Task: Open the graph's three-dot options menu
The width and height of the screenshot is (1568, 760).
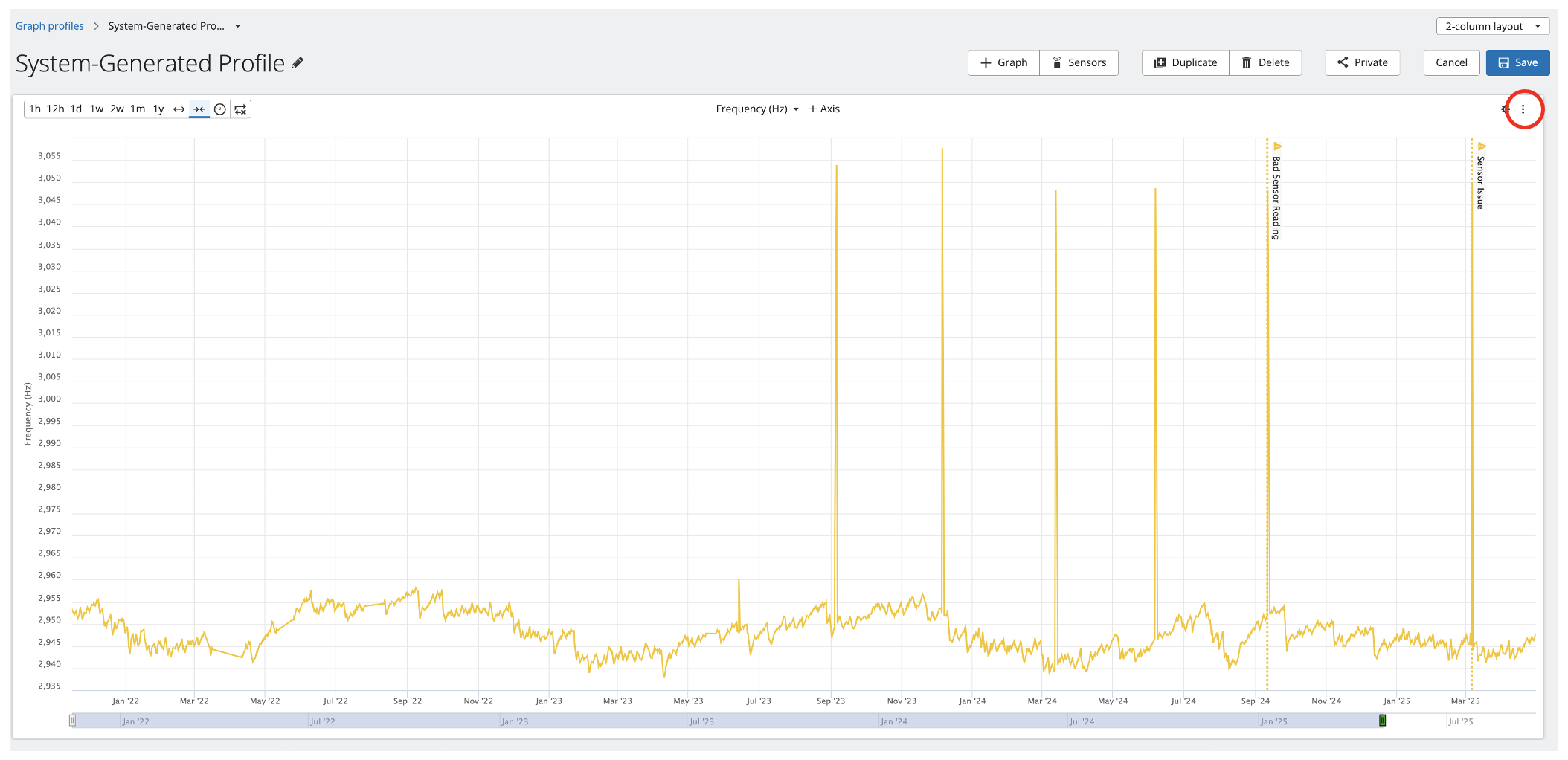Action: pos(1523,109)
